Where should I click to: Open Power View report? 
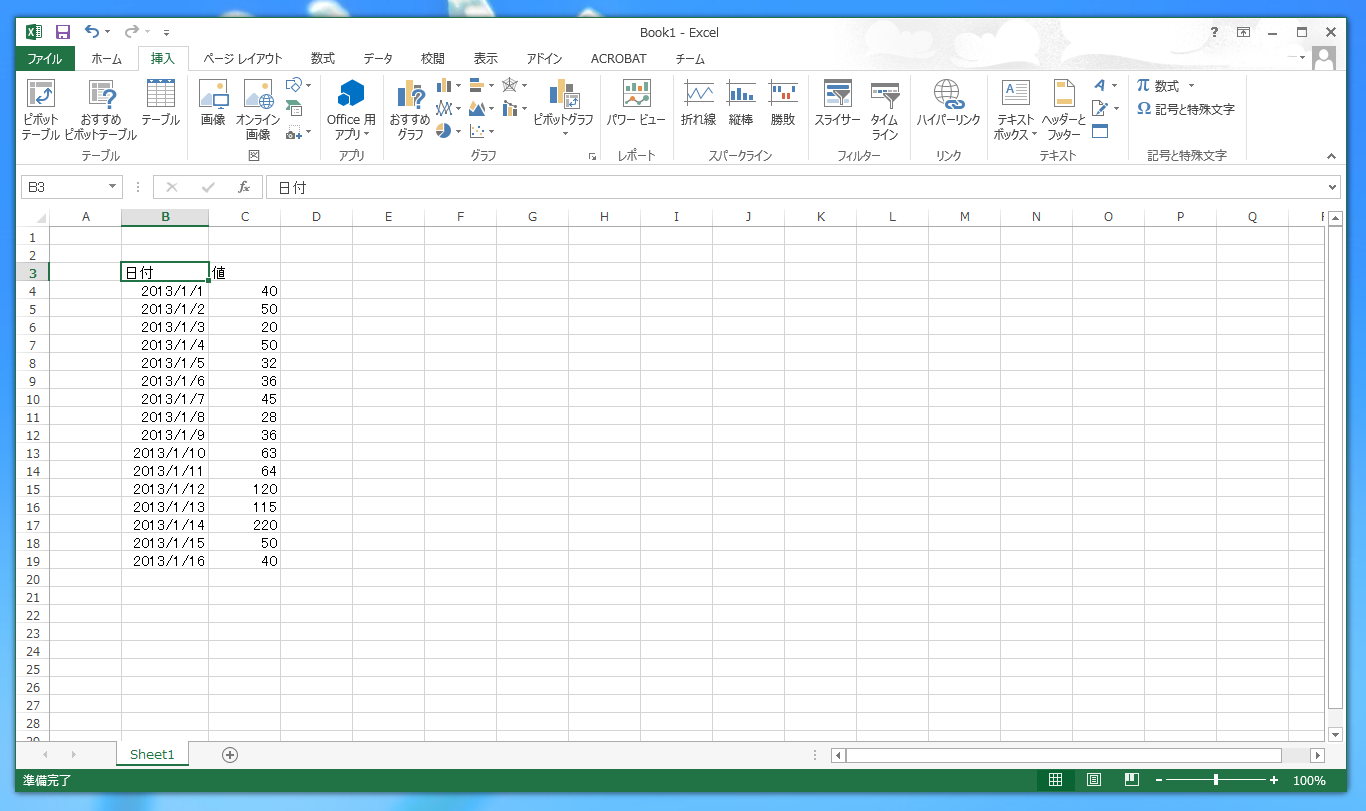click(636, 103)
